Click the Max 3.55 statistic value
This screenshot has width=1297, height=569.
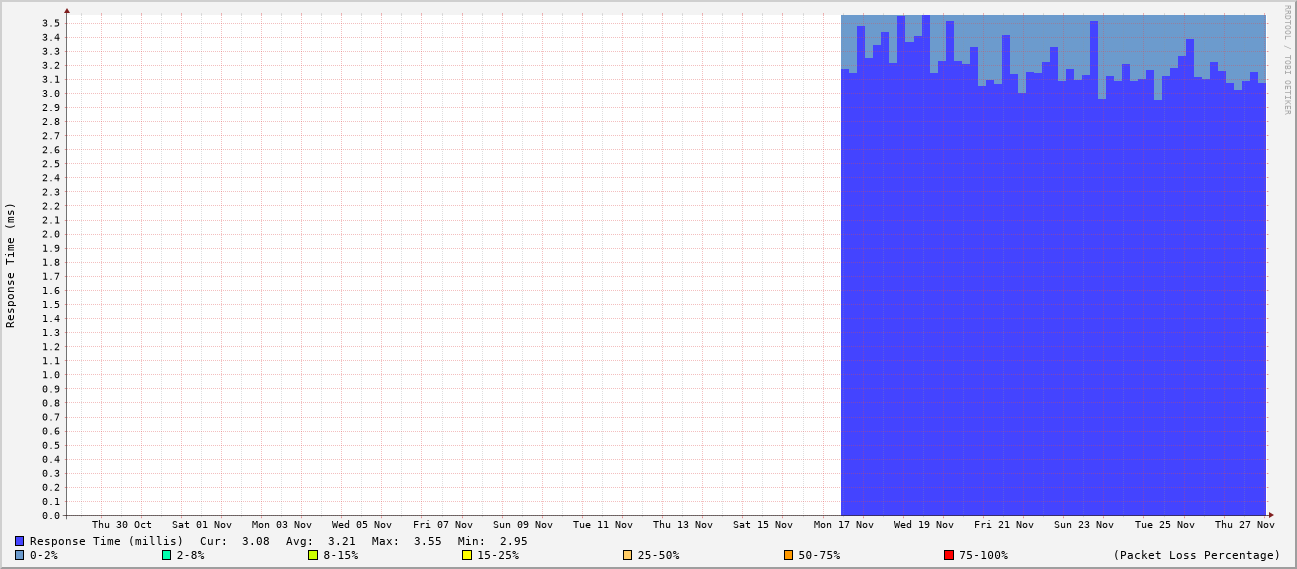coord(427,541)
